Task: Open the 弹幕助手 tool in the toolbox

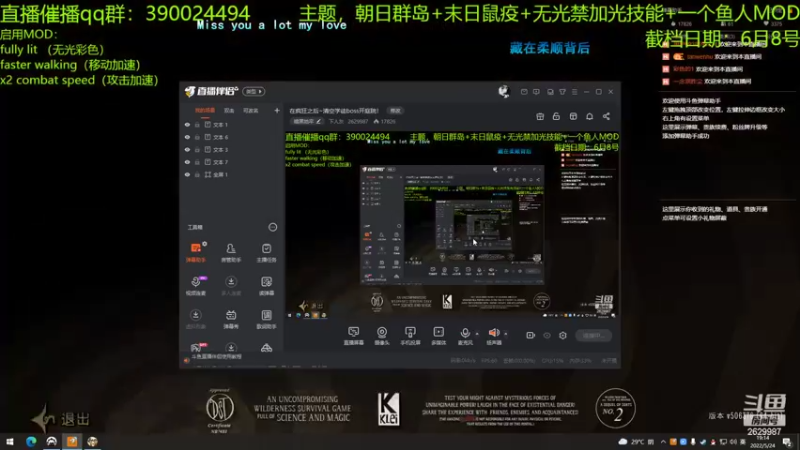Action: [195, 252]
